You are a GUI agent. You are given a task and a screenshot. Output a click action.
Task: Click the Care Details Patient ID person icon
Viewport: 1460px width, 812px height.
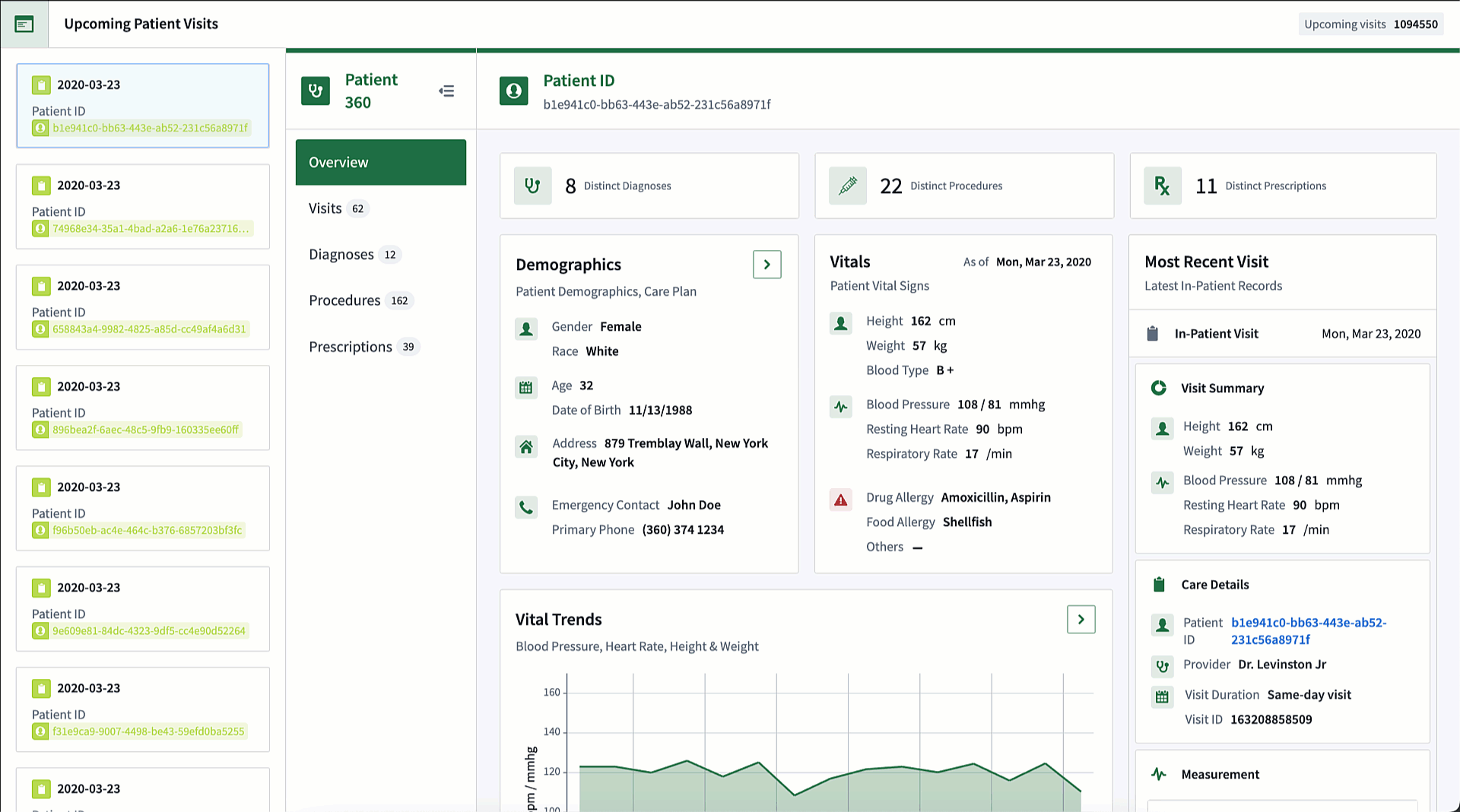(1162, 625)
